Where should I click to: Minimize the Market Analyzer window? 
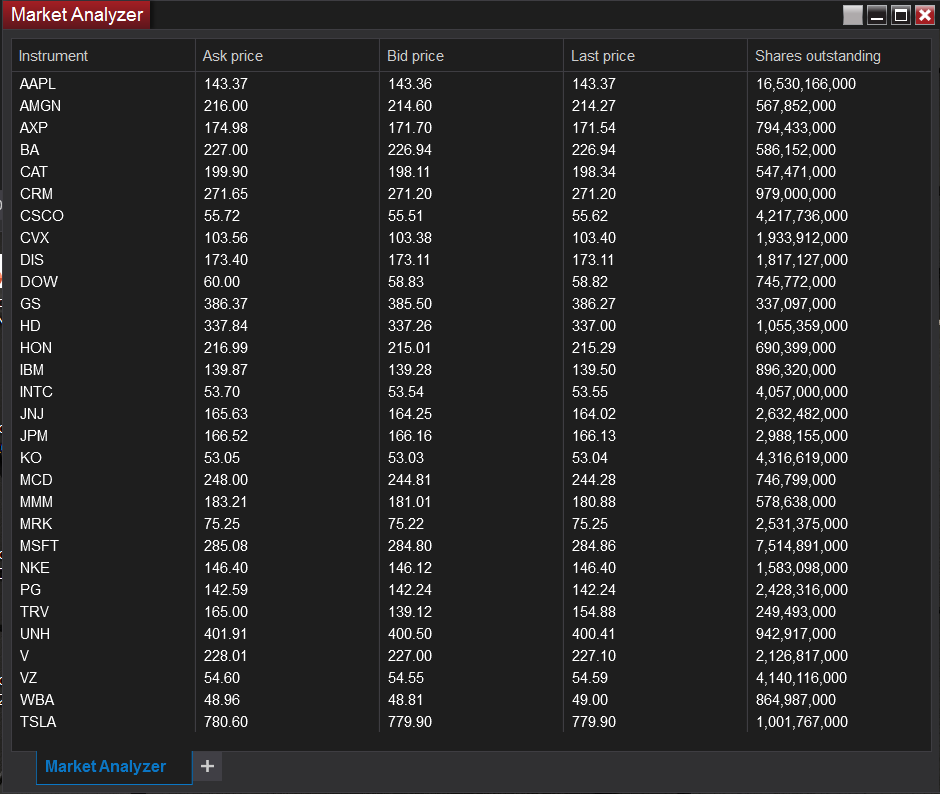tap(876, 16)
